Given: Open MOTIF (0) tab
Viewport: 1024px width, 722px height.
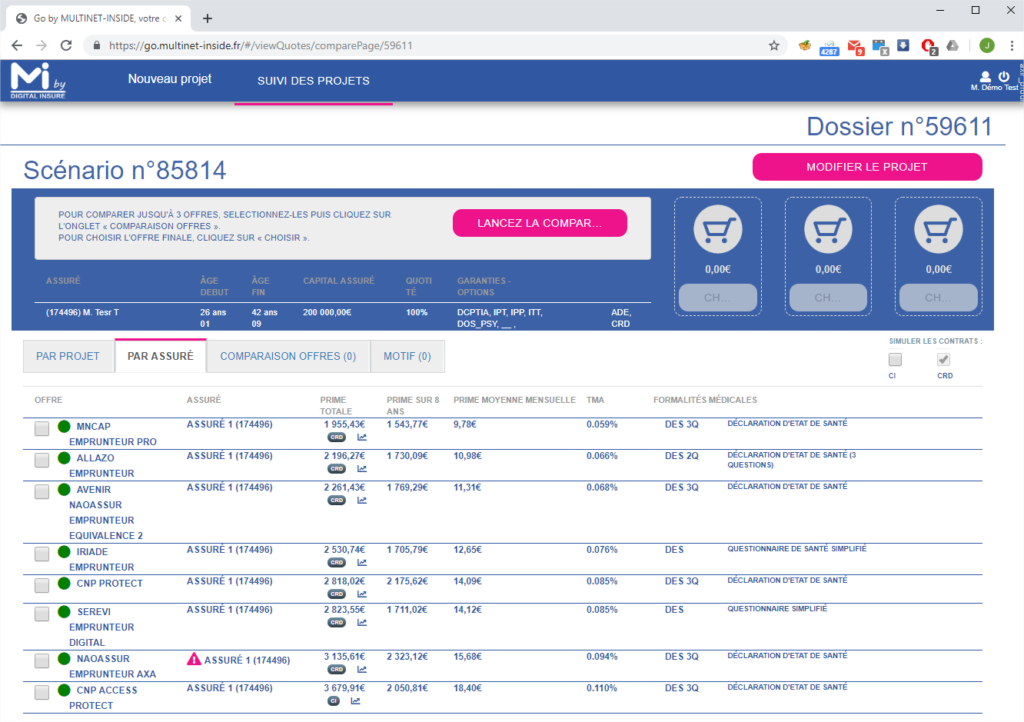Looking at the screenshot, I should click(x=408, y=356).
